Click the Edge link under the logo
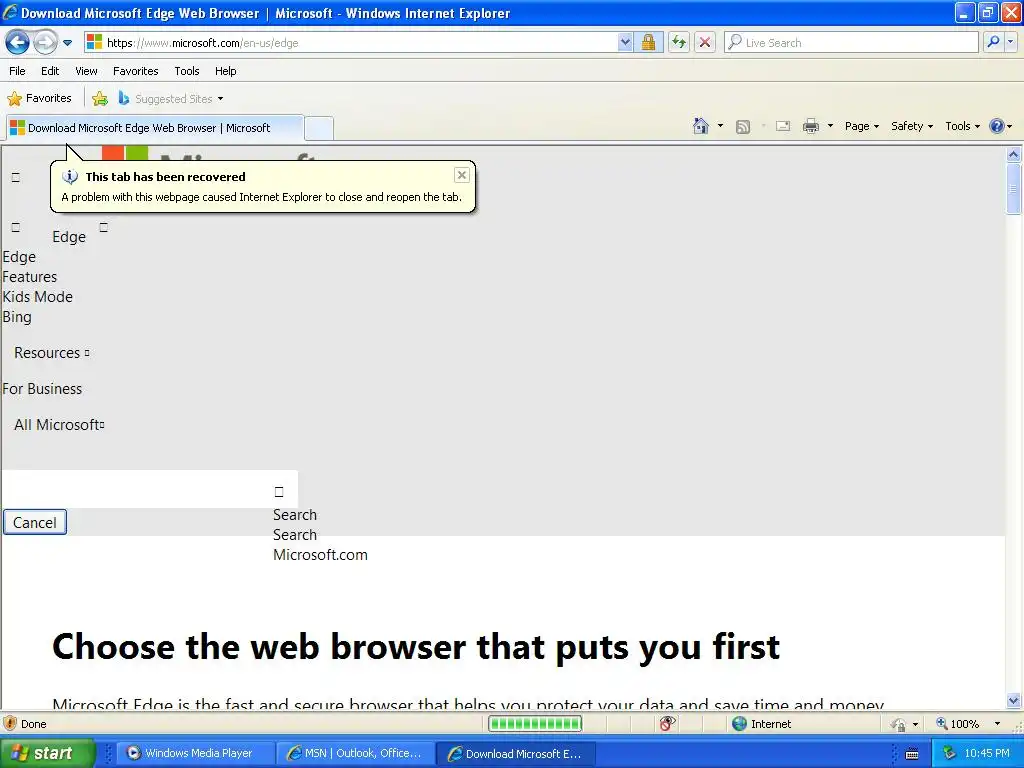This screenshot has width=1024, height=768. (x=69, y=236)
